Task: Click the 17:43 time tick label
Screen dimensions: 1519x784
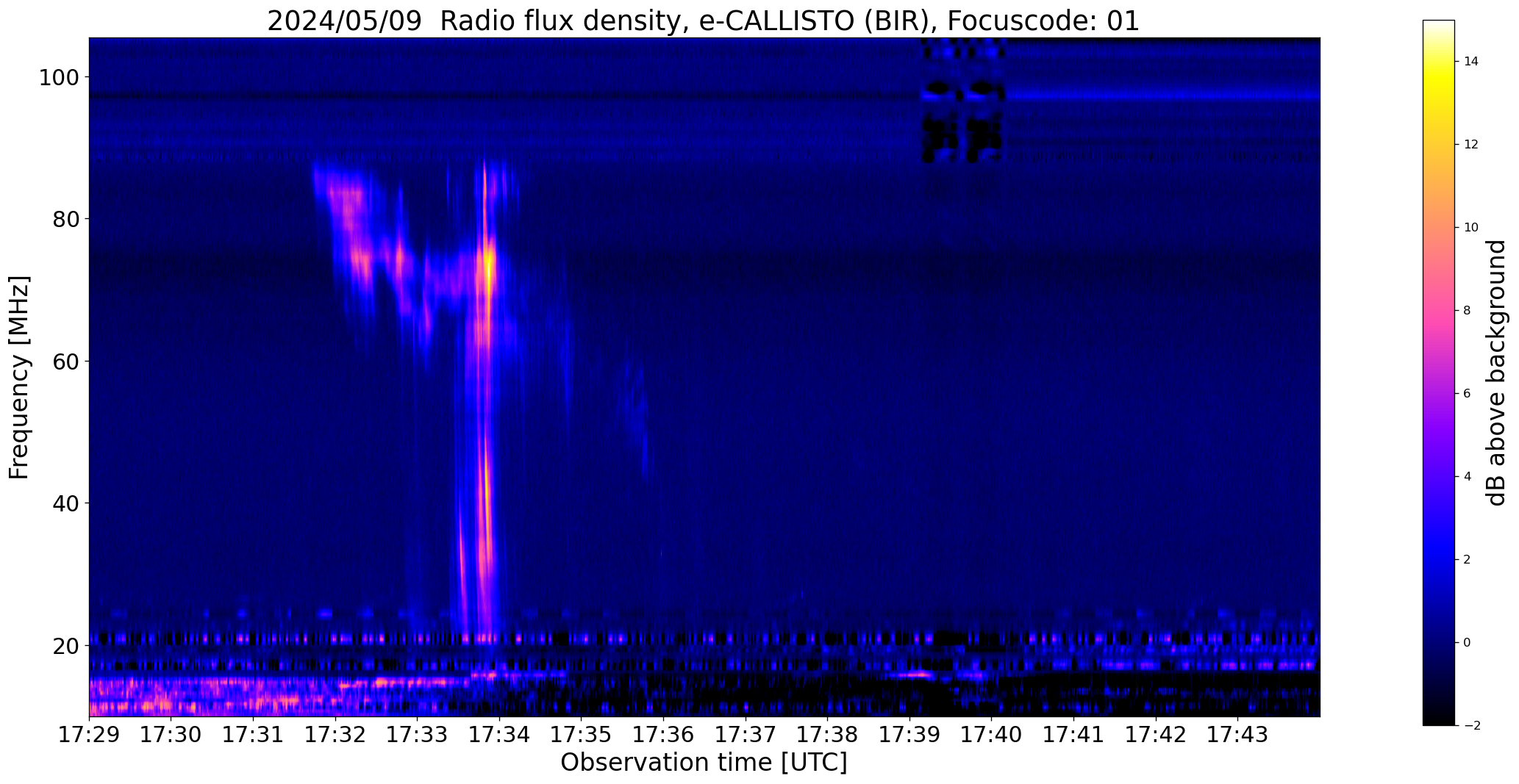Action: click(x=1238, y=734)
